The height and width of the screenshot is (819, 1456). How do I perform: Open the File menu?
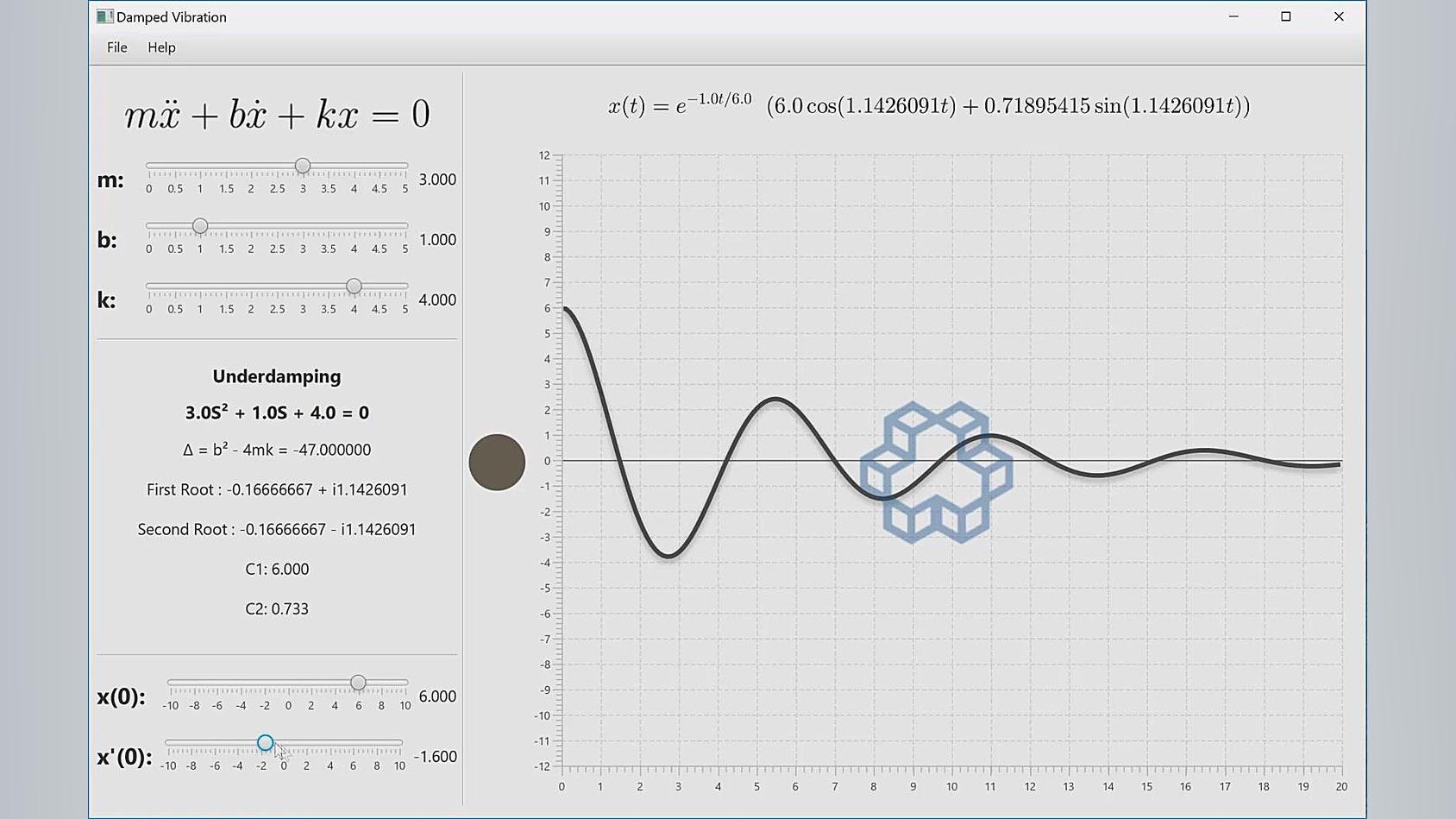tap(116, 47)
